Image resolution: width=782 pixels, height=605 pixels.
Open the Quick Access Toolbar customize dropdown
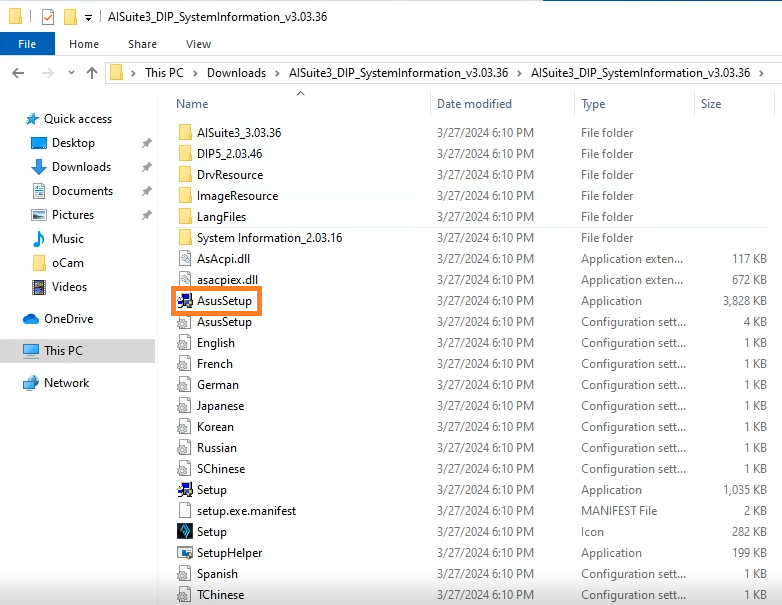click(88, 18)
